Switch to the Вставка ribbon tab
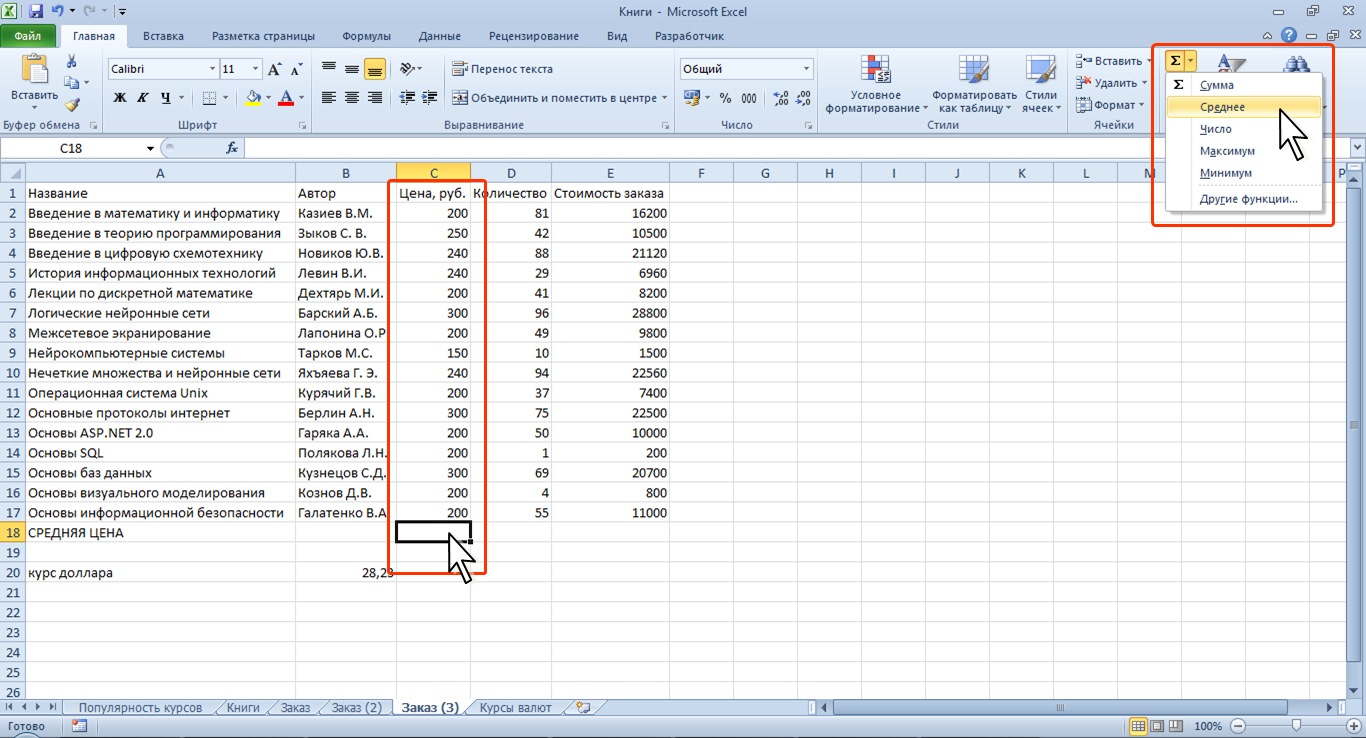 pos(163,36)
